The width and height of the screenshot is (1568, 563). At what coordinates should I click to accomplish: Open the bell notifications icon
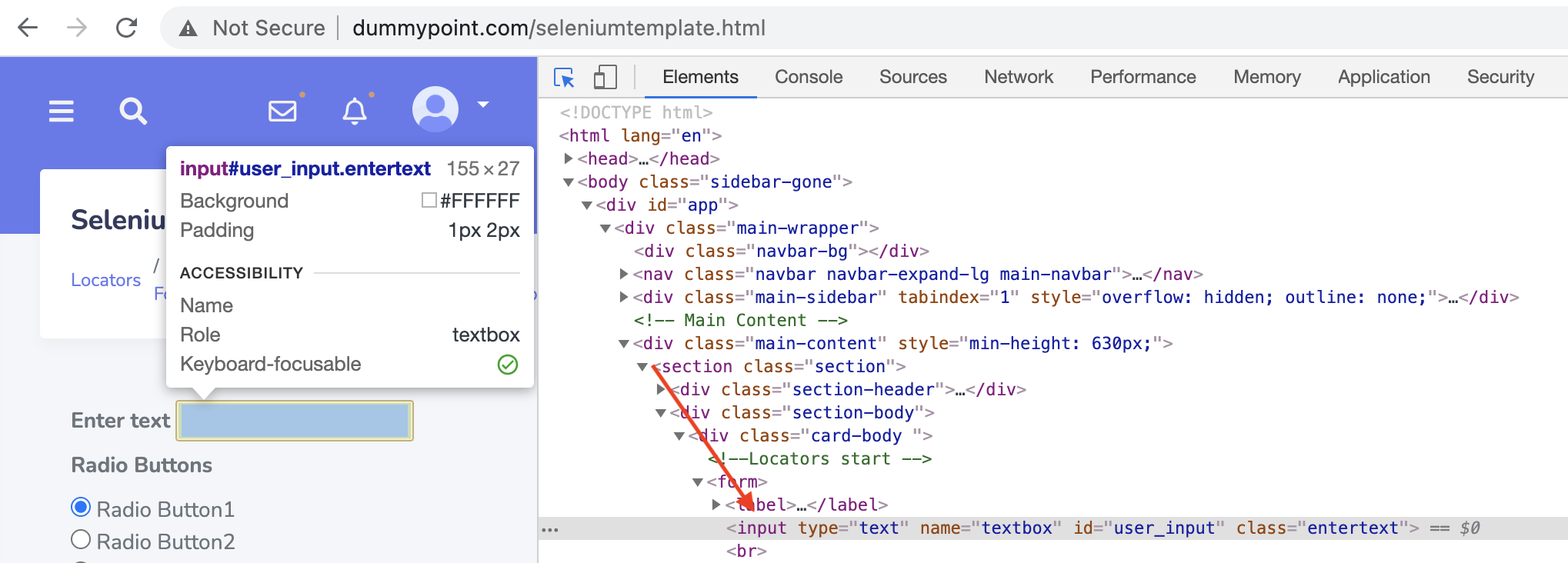(354, 112)
